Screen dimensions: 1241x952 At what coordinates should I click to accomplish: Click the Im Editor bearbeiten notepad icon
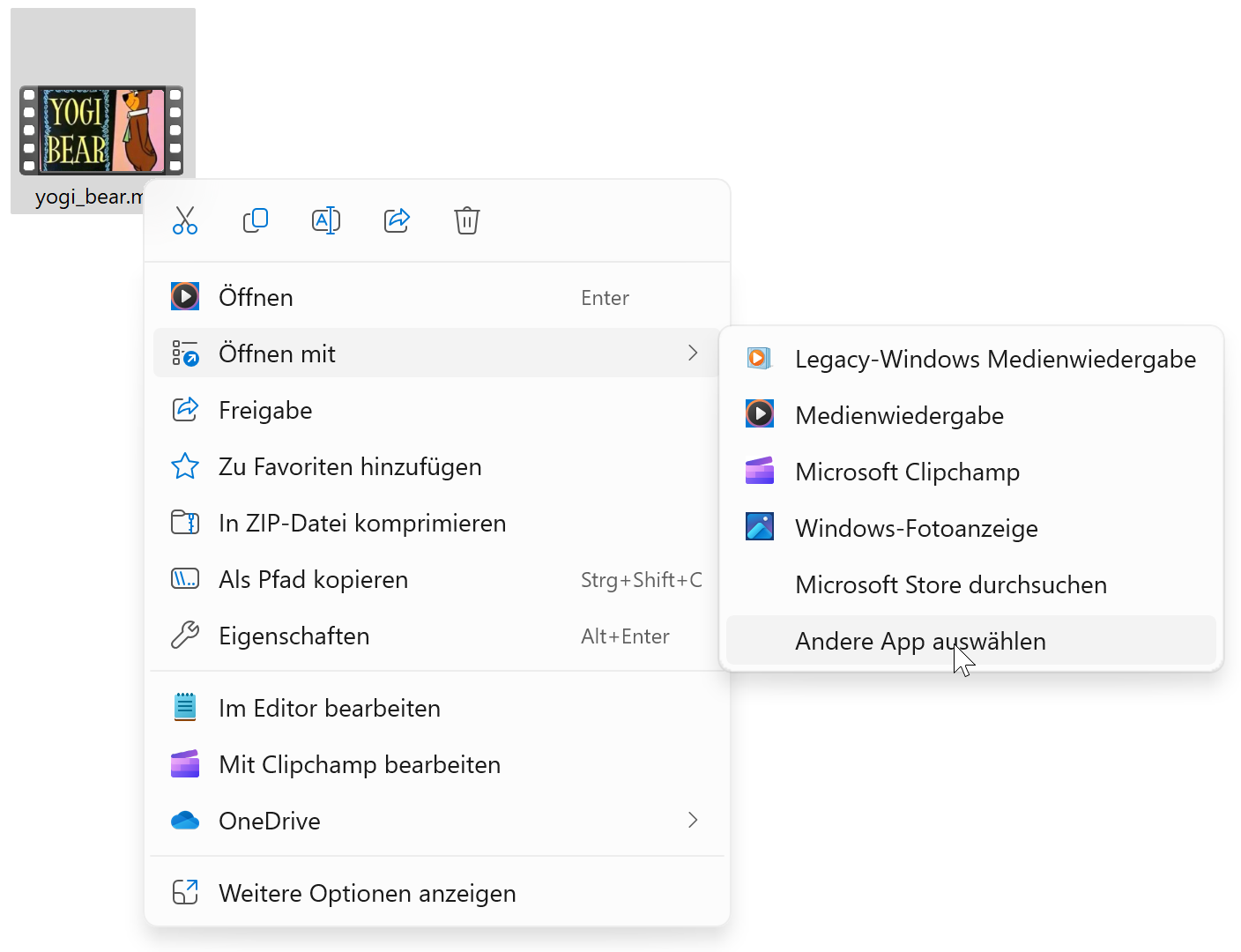point(185,708)
